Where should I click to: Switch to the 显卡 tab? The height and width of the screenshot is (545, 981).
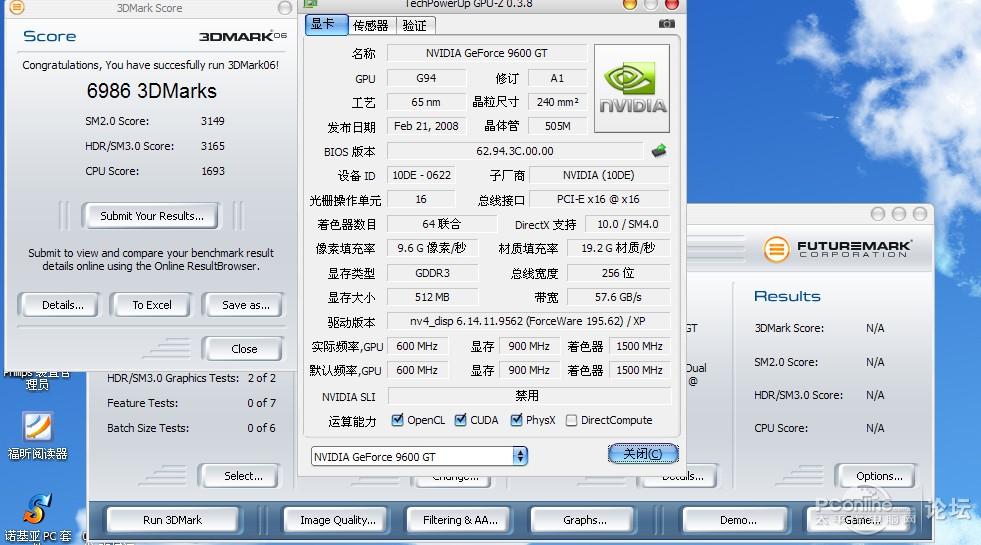(325, 24)
